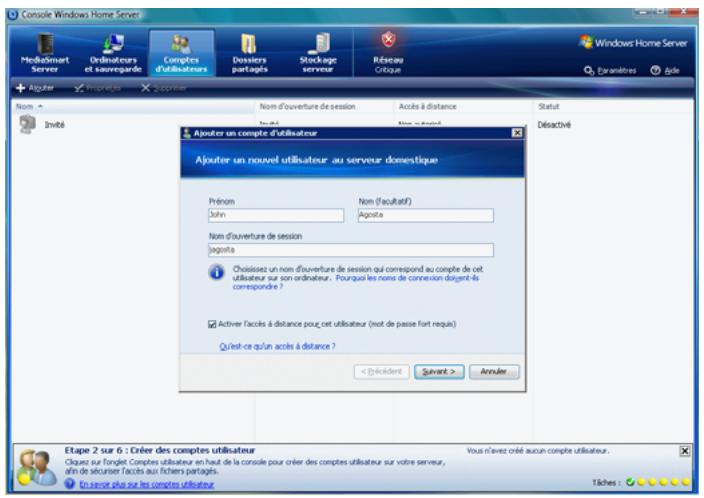
Task: Open Paramètres settings
Action: [x=610, y=71]
